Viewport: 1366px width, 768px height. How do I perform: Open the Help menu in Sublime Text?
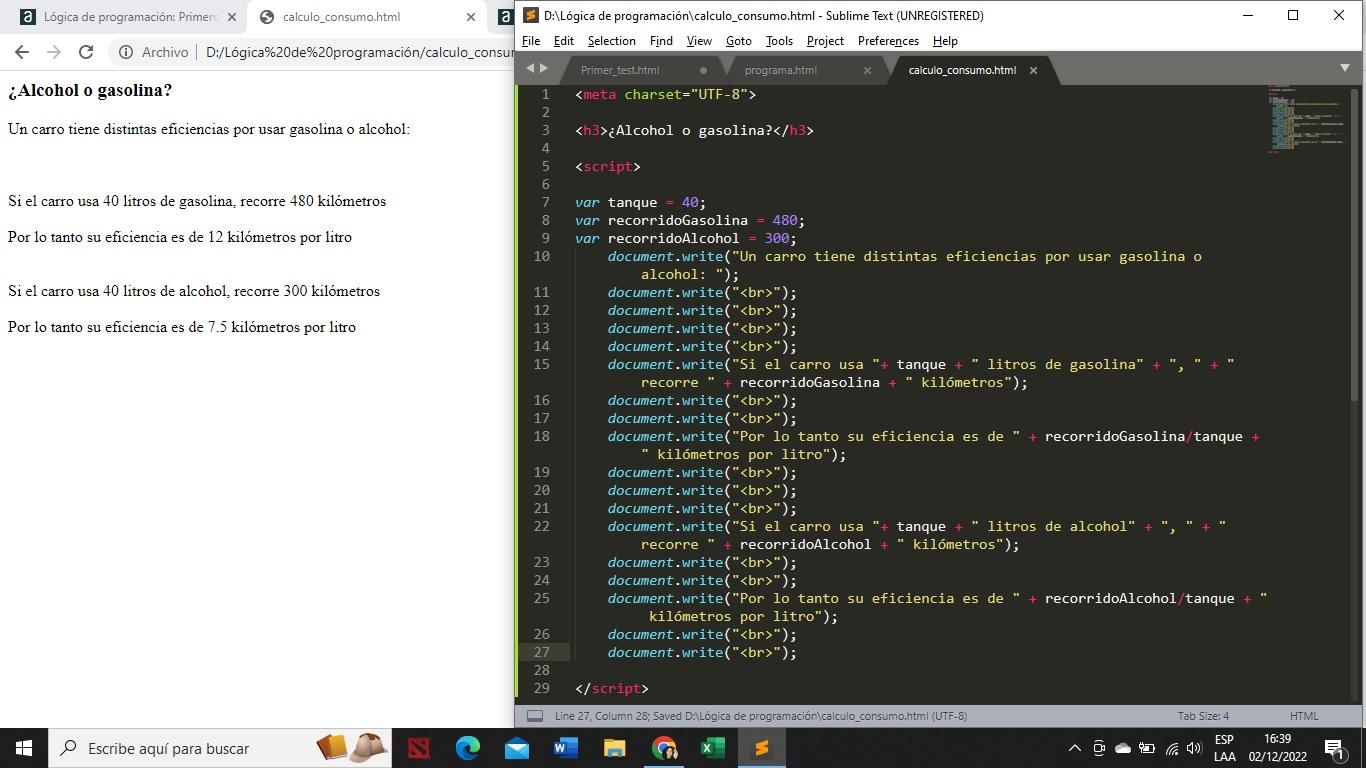click(945, 41)
